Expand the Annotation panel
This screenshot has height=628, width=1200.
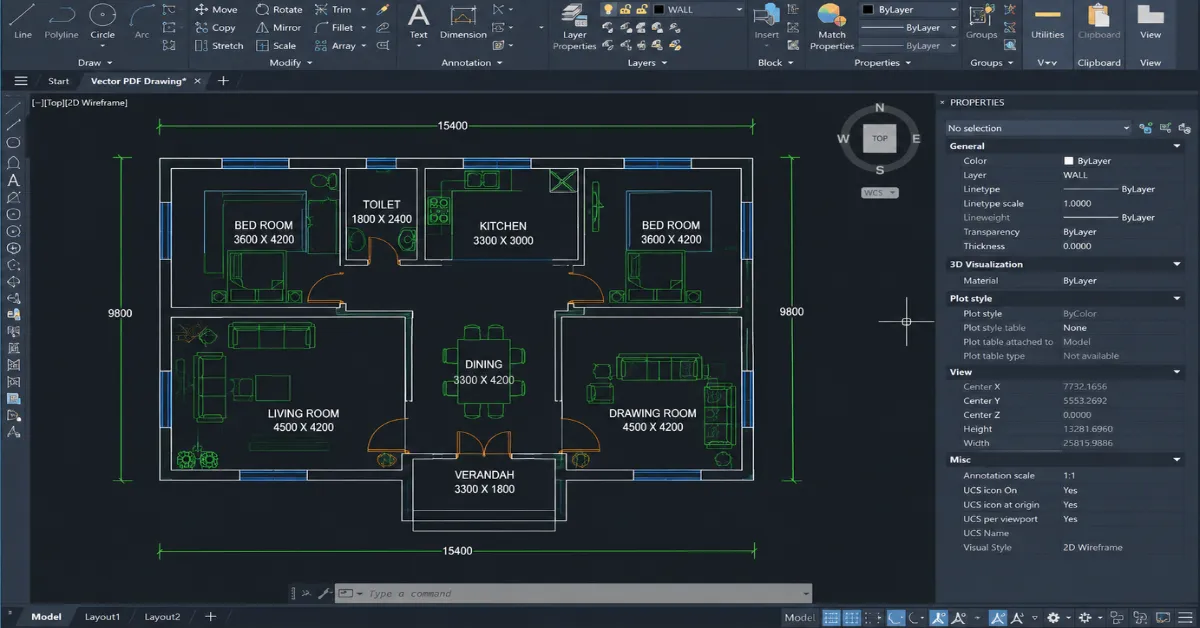[x=472, y=63]
